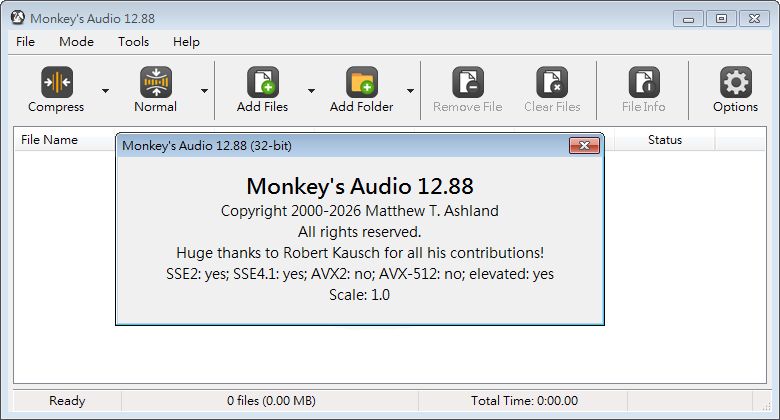Expand the Normal level dropdown arrow
This screenshot has height=420, width=780.
(204, 91)
